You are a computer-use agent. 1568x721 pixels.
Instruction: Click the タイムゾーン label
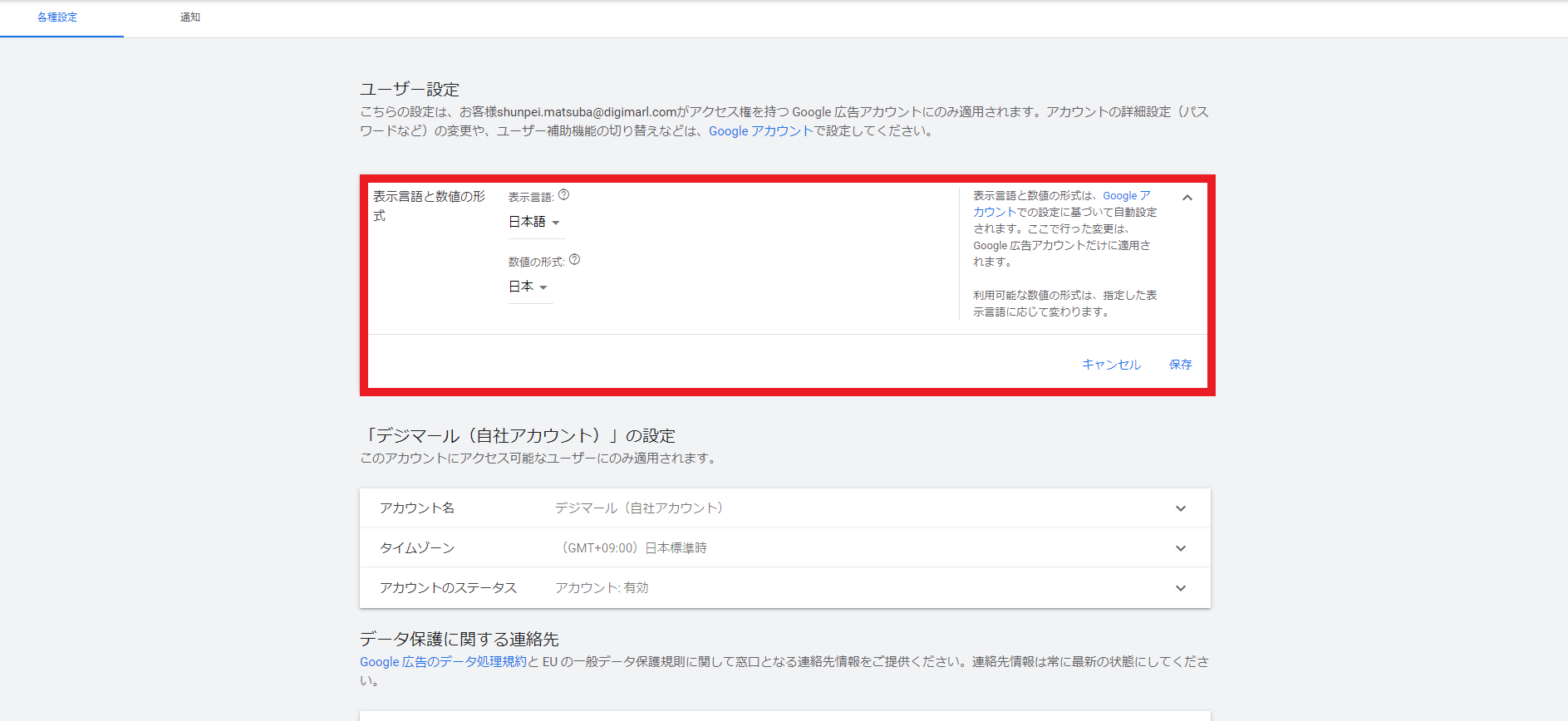point(417,548)
